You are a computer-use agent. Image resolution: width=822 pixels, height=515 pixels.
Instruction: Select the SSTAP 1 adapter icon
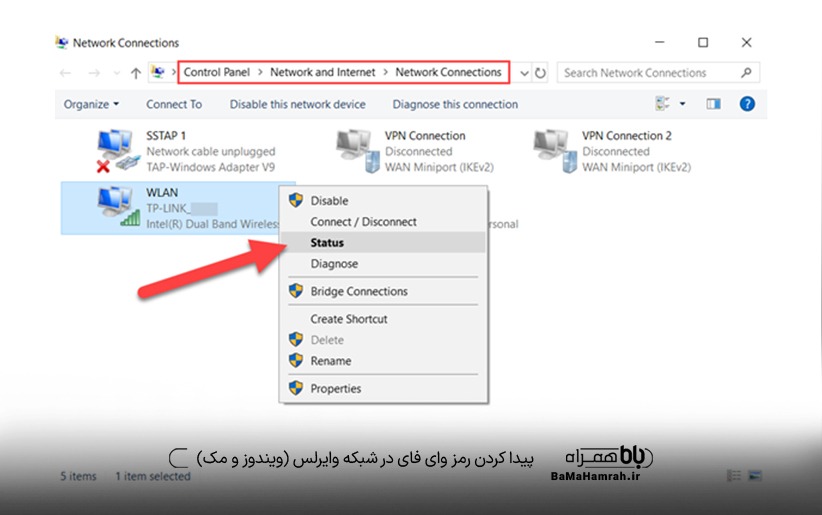[118, 151]
